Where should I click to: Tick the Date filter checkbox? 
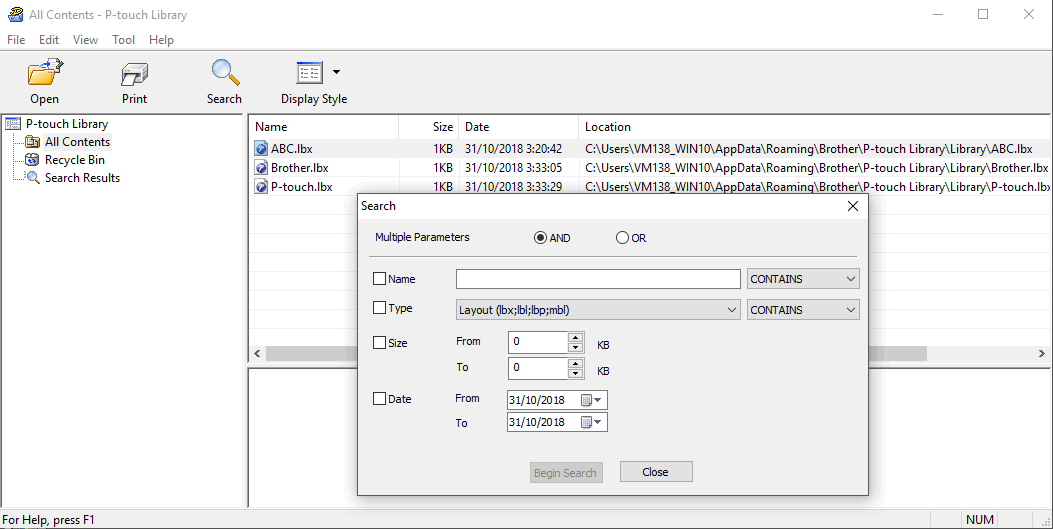click(379, 399)
